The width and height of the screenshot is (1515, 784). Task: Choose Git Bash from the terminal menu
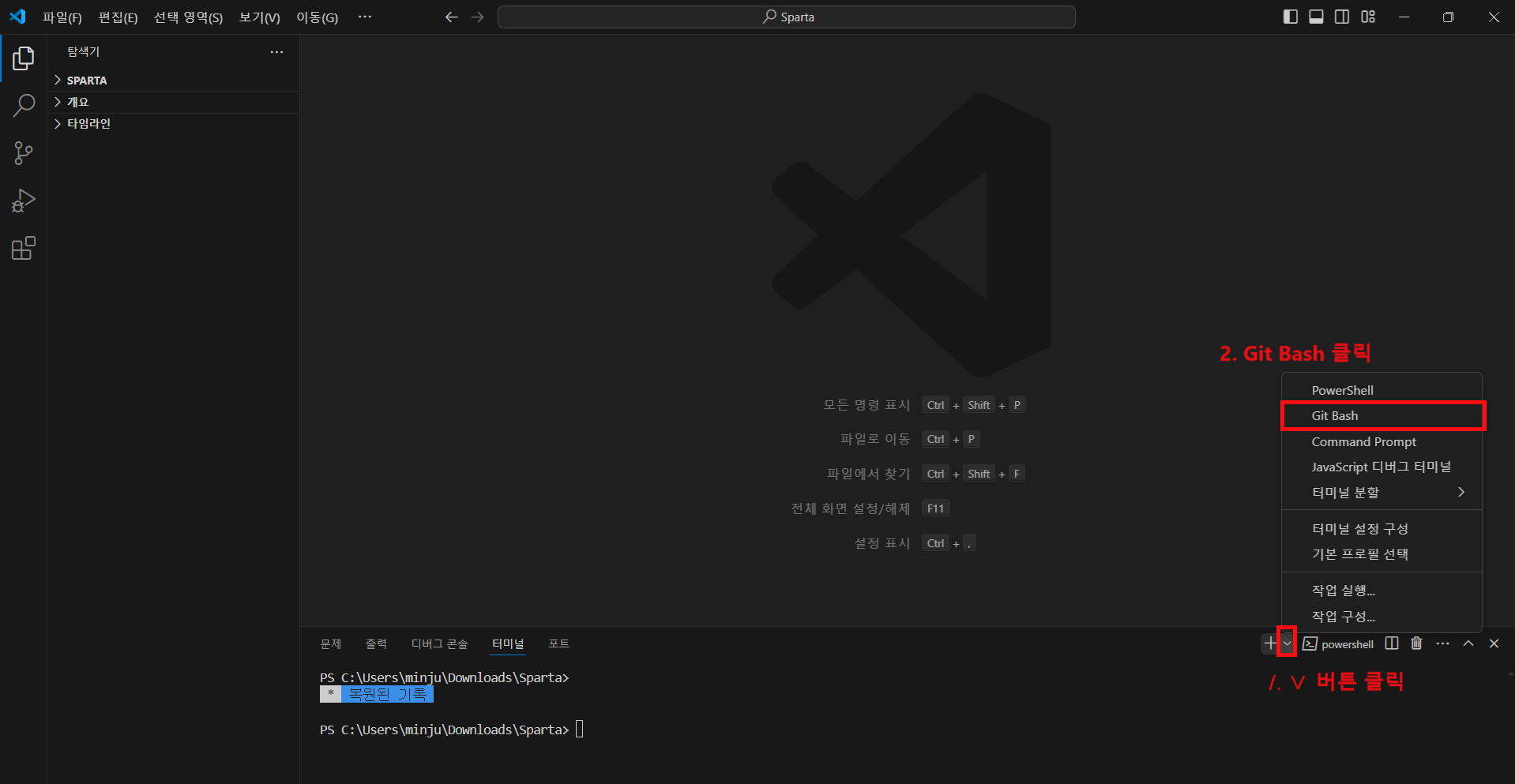coord(1382,415)
